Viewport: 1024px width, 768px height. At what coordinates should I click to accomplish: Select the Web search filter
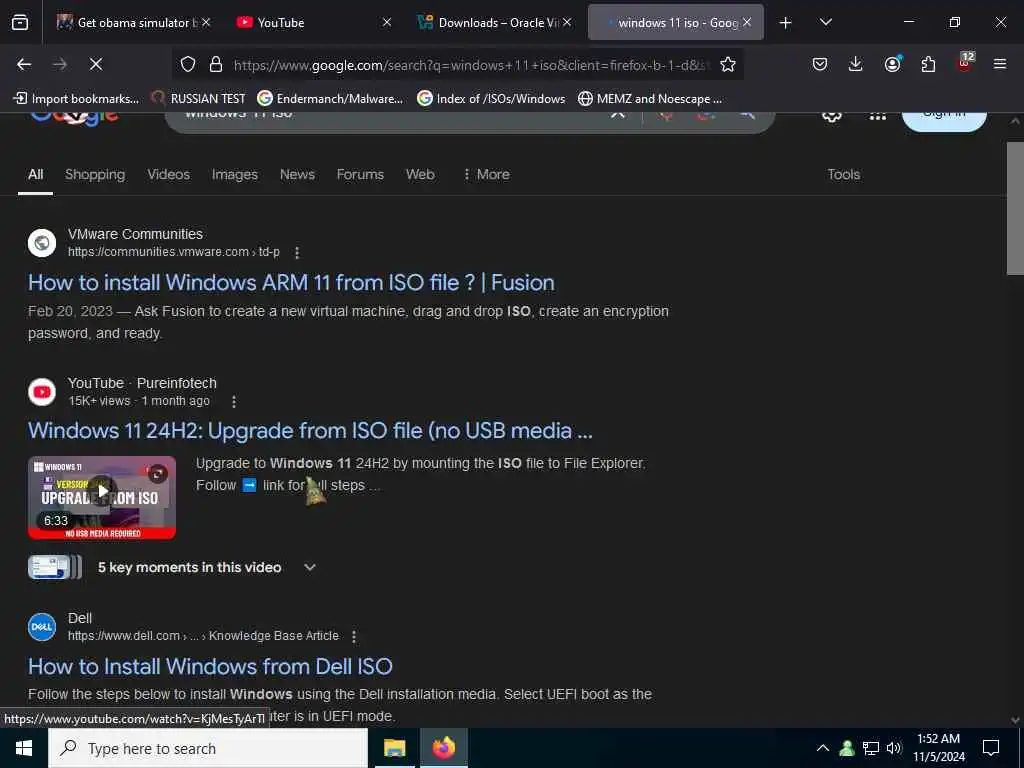tap(420, 174)
